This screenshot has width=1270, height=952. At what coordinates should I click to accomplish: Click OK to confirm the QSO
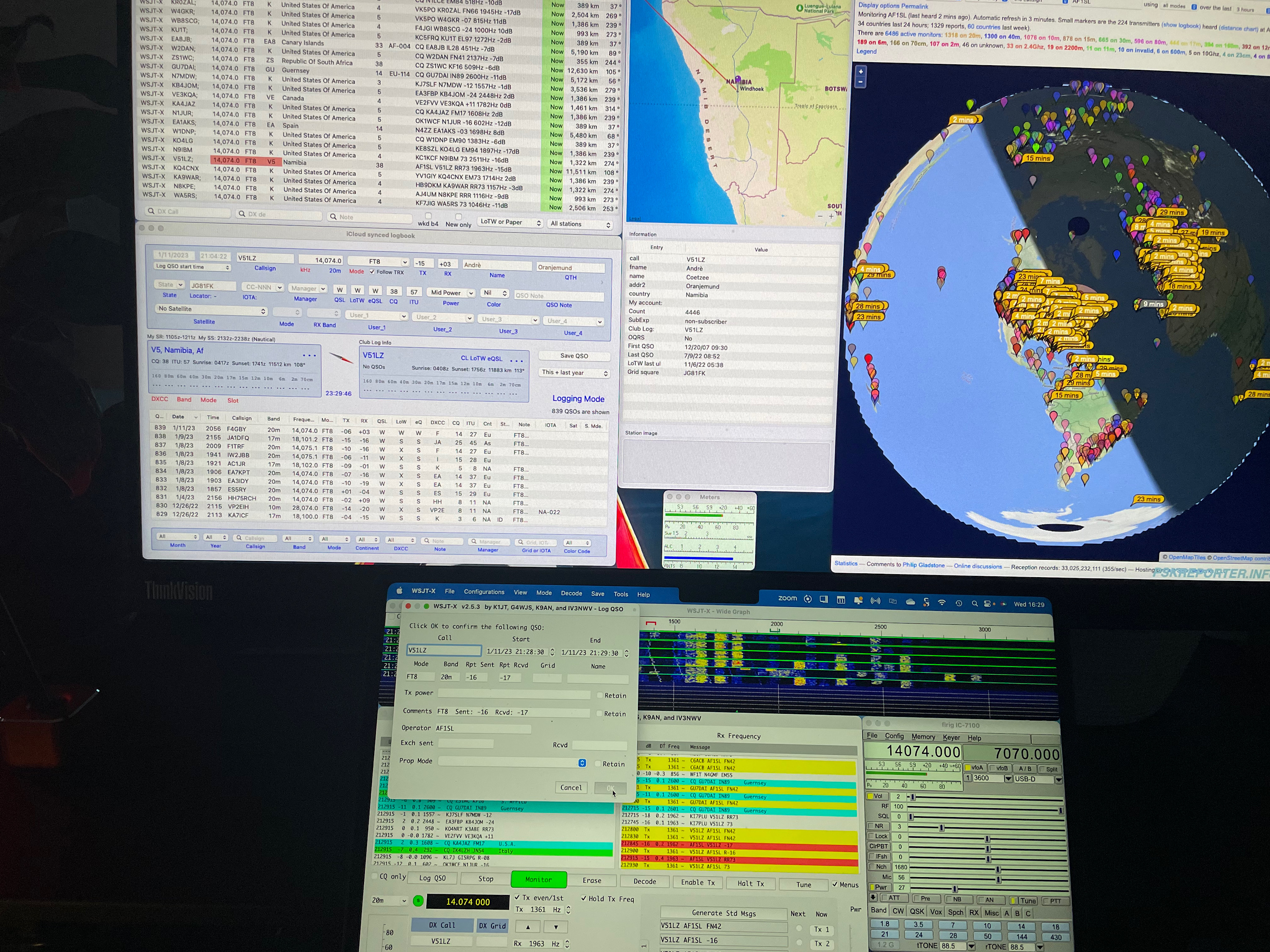(x=610, y=788)
